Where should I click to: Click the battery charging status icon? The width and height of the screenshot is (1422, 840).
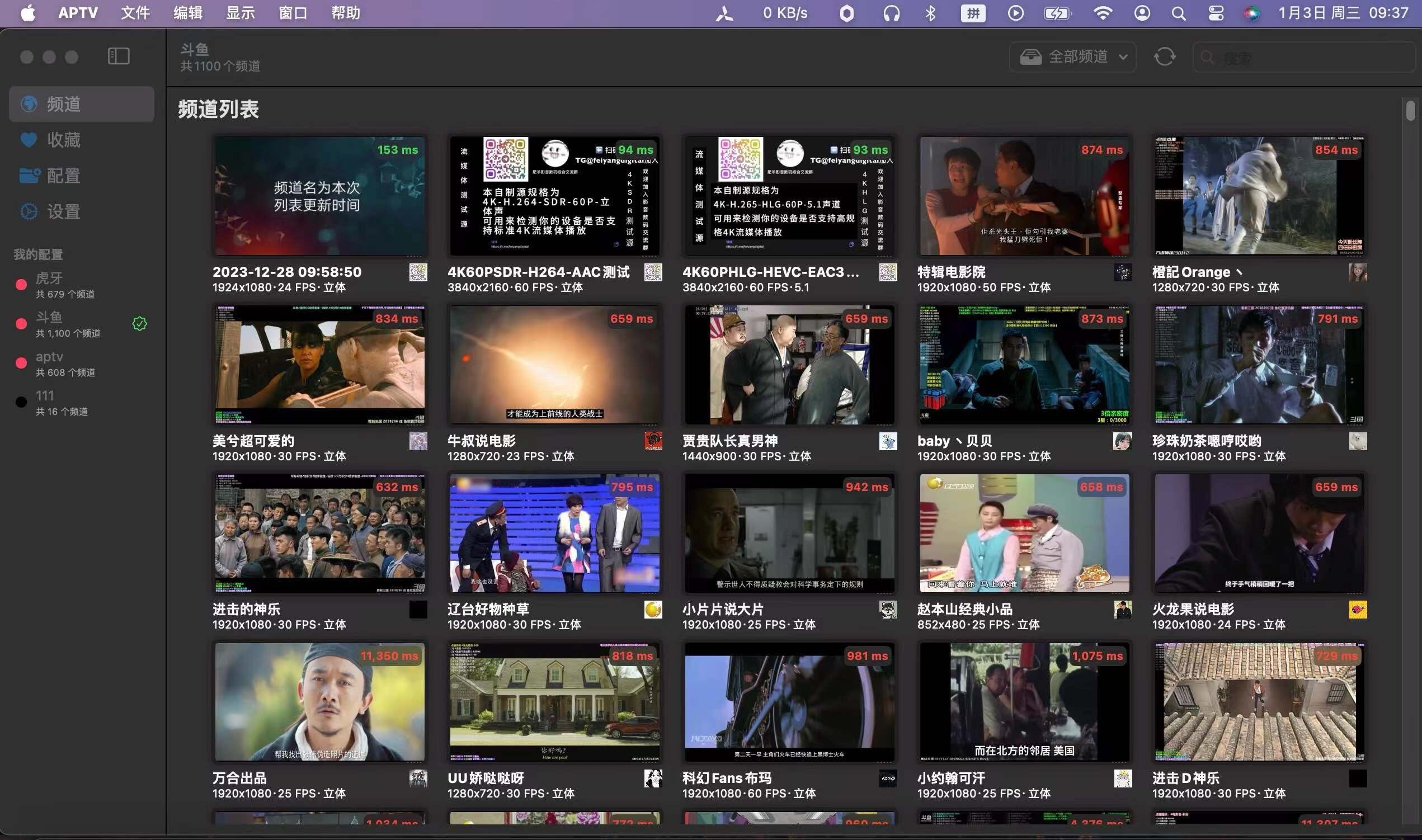pyautogui.click(x=1057, y=13)
